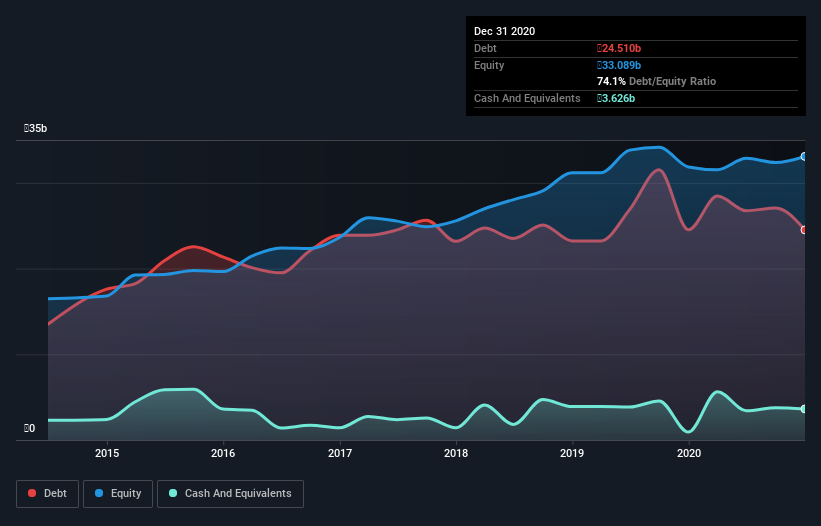Viewport: 821px width, 526px height.
Task: Click the red Debt endpoint marker
Action: pyautogui.click(x=804, y=230)
